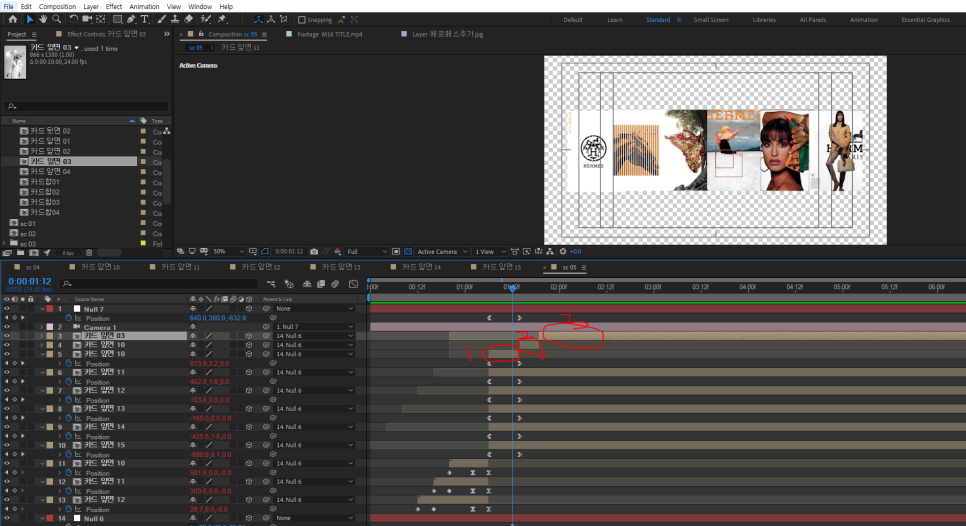Click the Take Snapshot camera icon
The height and width of the screenshot is (526, 966).
click(x=314, y=251)
